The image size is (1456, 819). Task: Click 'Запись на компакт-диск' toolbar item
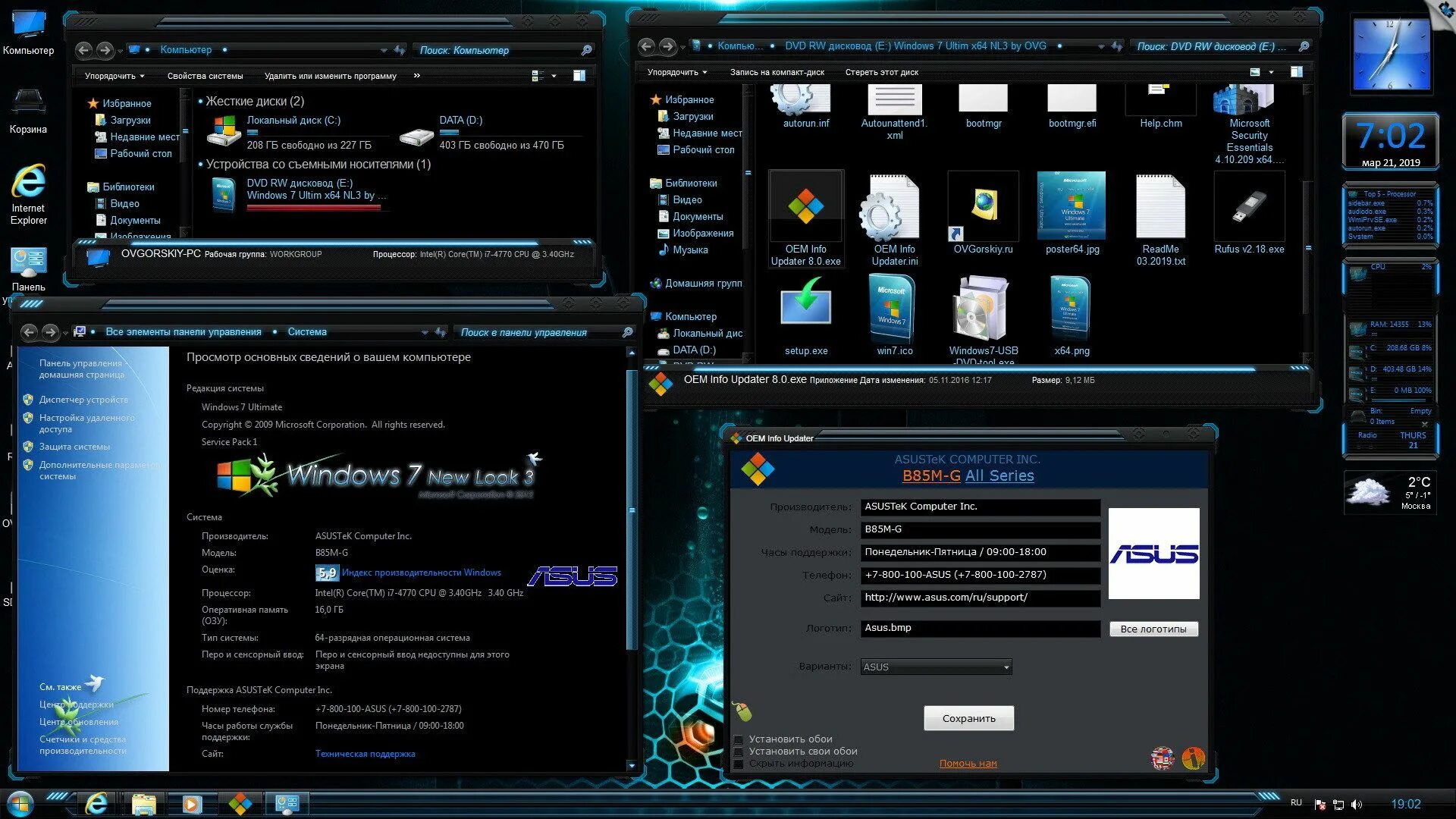coord(777,72)
